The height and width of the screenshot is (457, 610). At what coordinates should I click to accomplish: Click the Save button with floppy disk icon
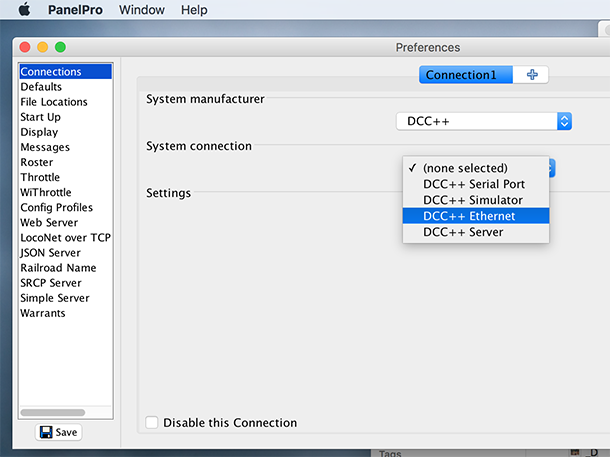59,432
